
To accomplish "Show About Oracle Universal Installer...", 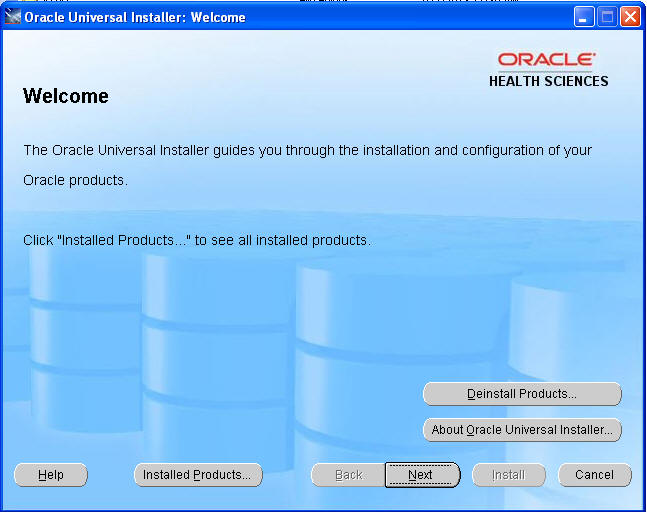I will [x=522, y=430].
